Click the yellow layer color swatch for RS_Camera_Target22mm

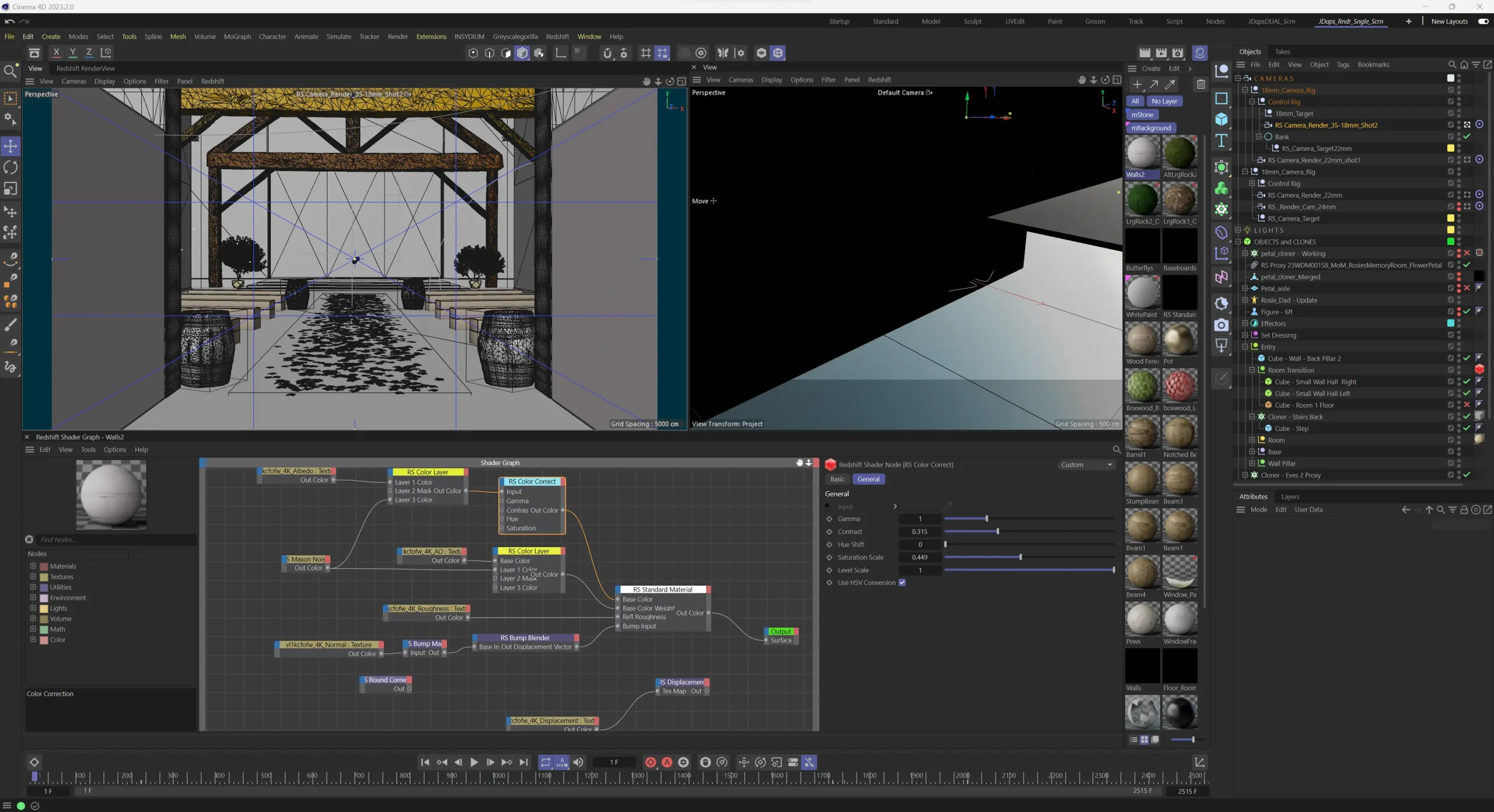1451,148
